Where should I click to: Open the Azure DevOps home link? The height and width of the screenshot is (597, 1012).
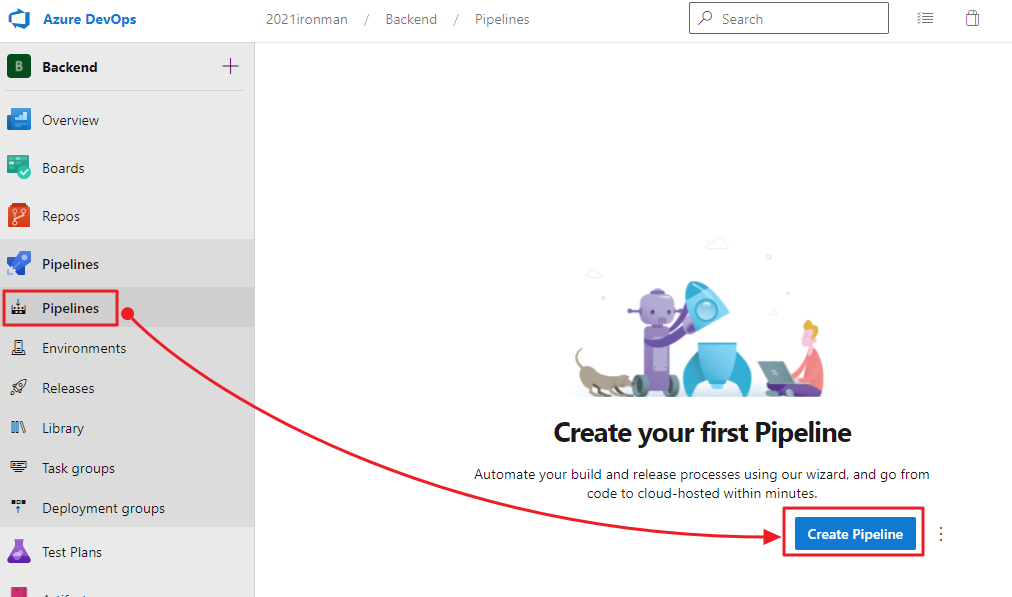click(90, 19)
